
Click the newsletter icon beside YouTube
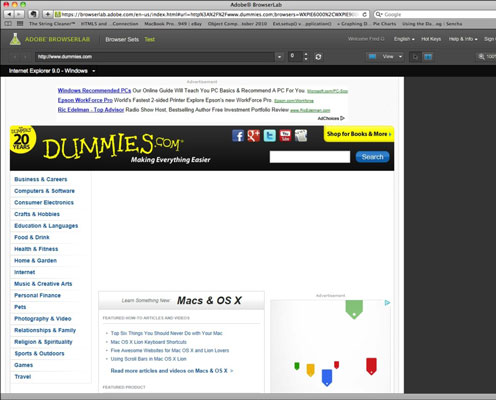click(301, 136)
